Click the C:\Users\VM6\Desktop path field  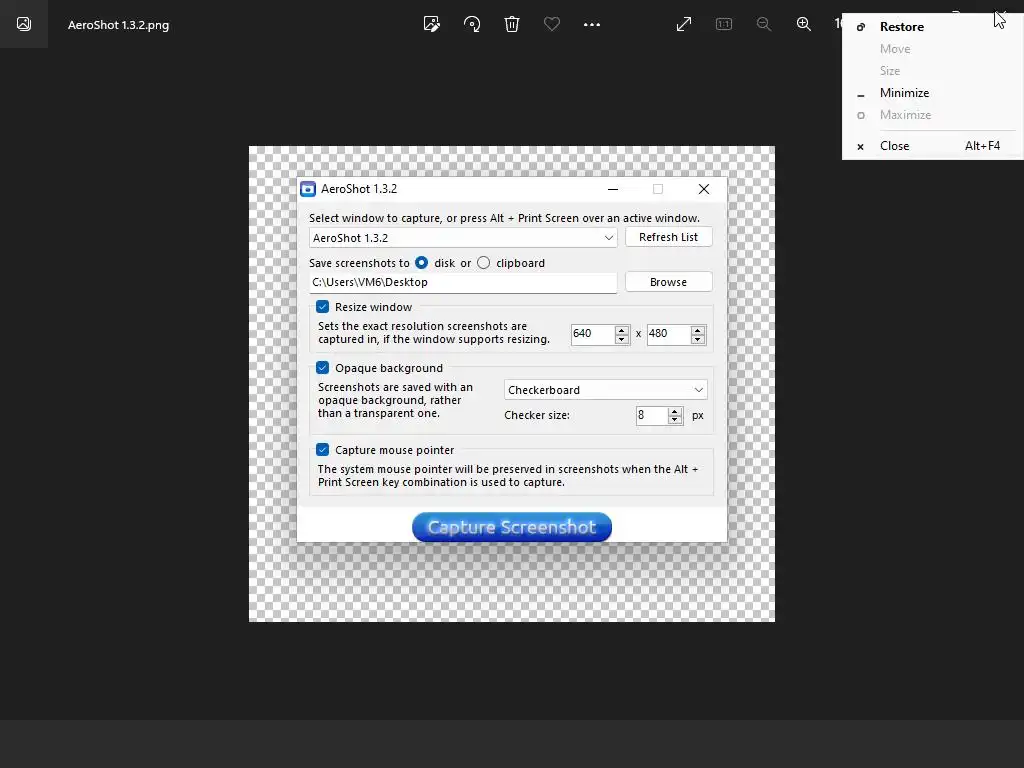point(463,282)
